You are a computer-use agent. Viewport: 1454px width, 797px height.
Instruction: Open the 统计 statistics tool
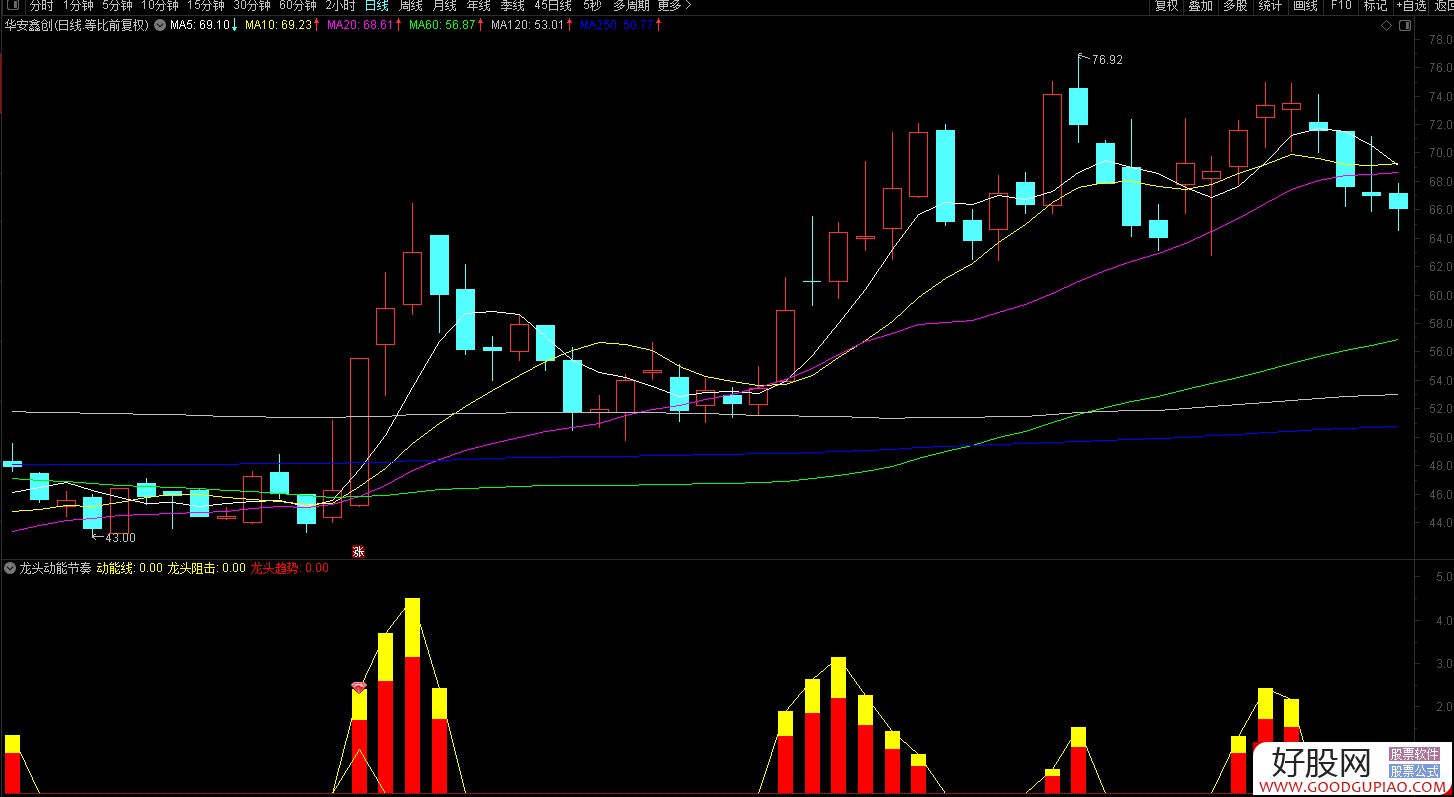click(1270, 6)
